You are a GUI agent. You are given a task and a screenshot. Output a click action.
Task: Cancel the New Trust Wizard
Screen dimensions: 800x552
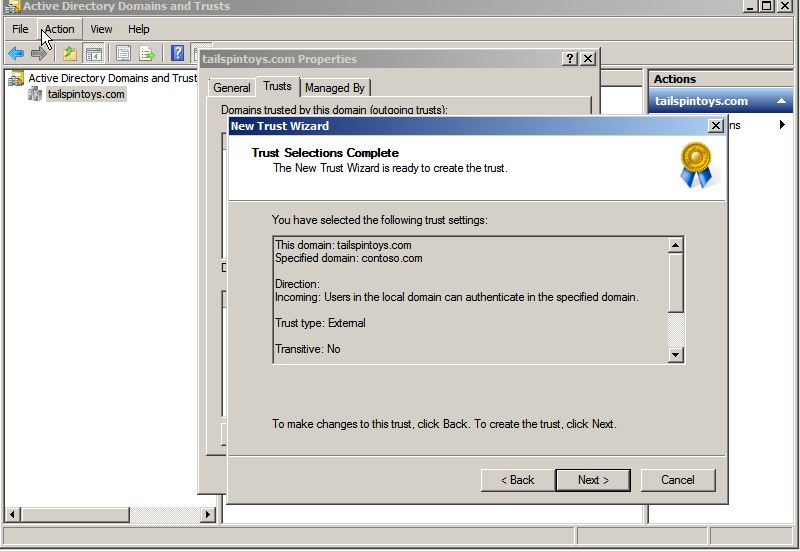[678, 480]
